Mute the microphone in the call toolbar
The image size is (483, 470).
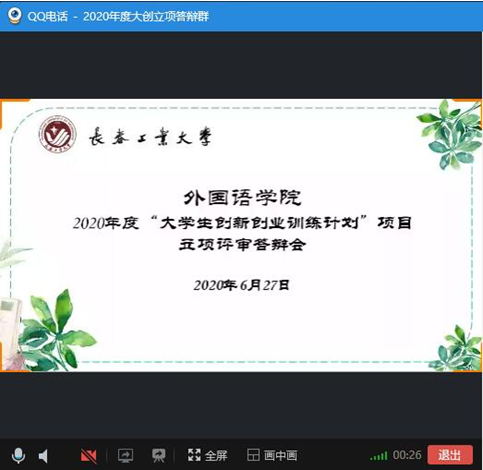[x=18, y=456]
